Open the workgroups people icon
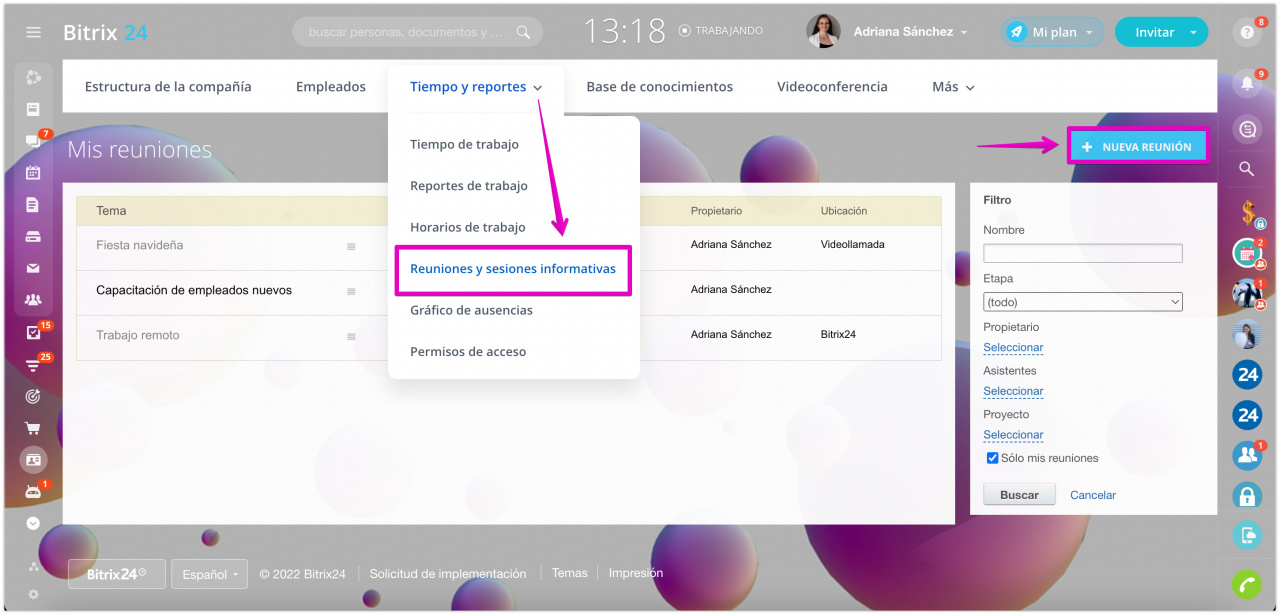The image size is (1280, 615). 33,299
